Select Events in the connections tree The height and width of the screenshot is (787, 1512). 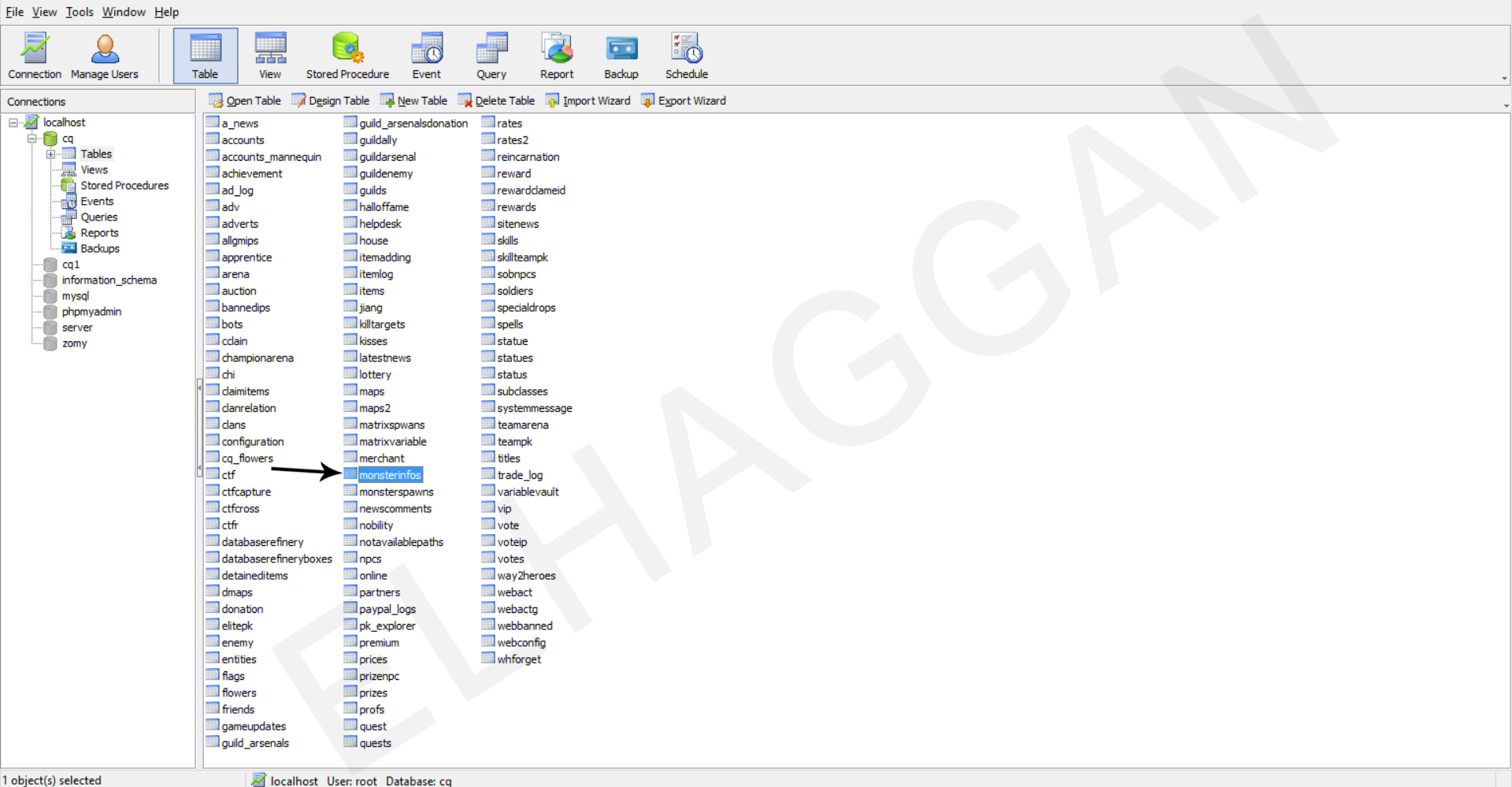97,201
